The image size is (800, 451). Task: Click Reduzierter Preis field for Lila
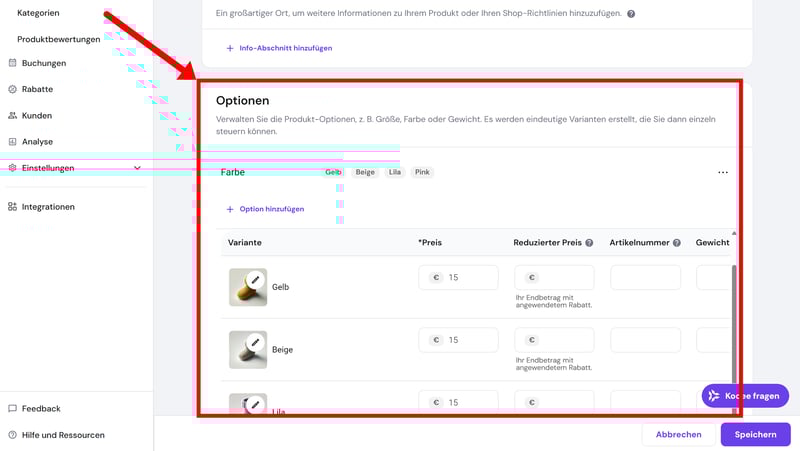[554, 402]
